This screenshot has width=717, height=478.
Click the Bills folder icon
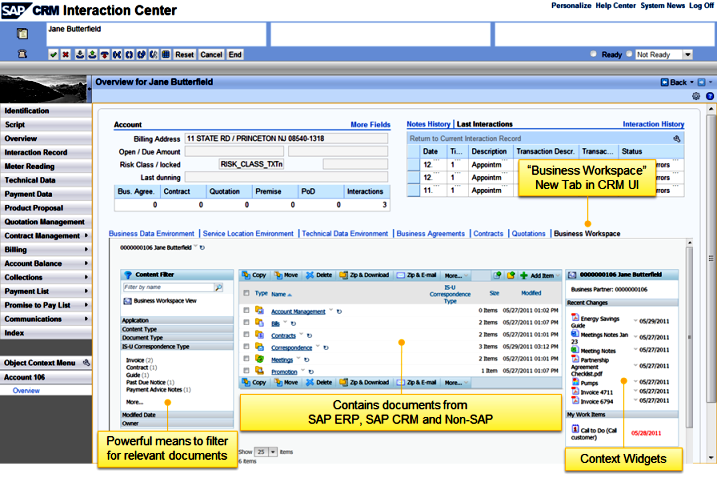pyautogui.click(x=259, y=322)
